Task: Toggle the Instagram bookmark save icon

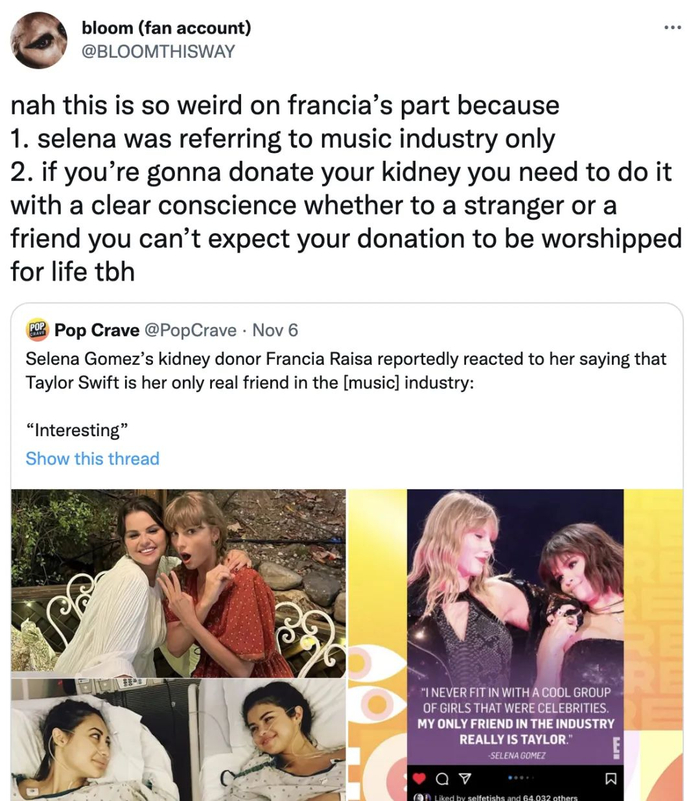Action: tap(612, 777)
